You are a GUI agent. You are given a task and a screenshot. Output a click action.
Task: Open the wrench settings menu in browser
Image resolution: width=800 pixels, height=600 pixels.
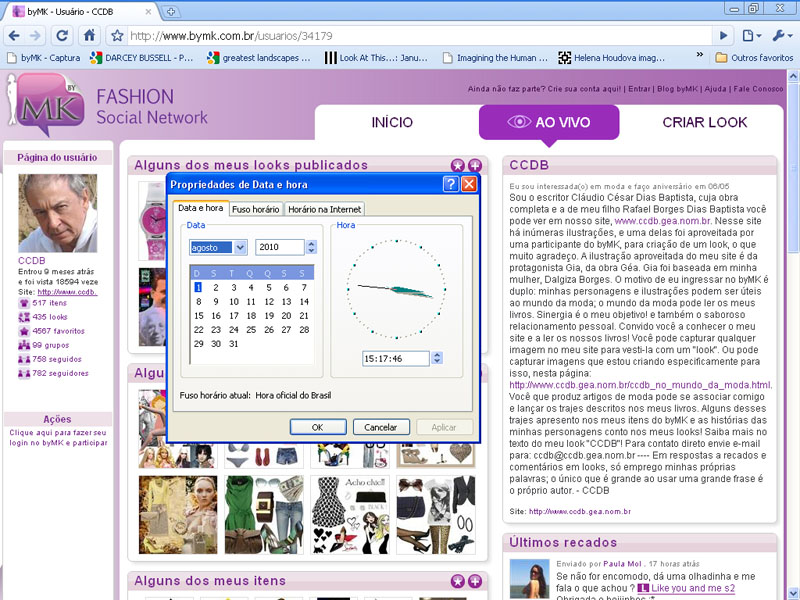click(780, 35)
